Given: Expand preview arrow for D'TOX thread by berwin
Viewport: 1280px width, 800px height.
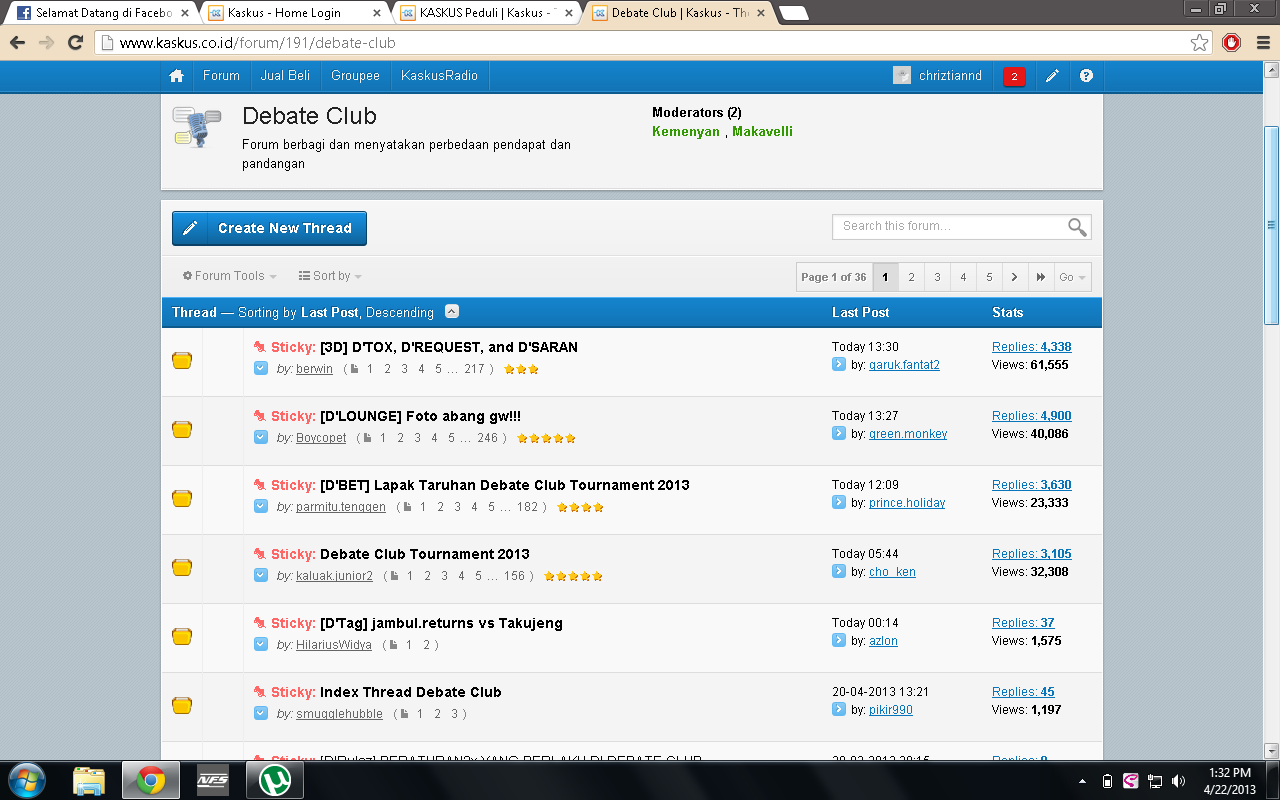Looking at the screenshot, I should [261, 369].
